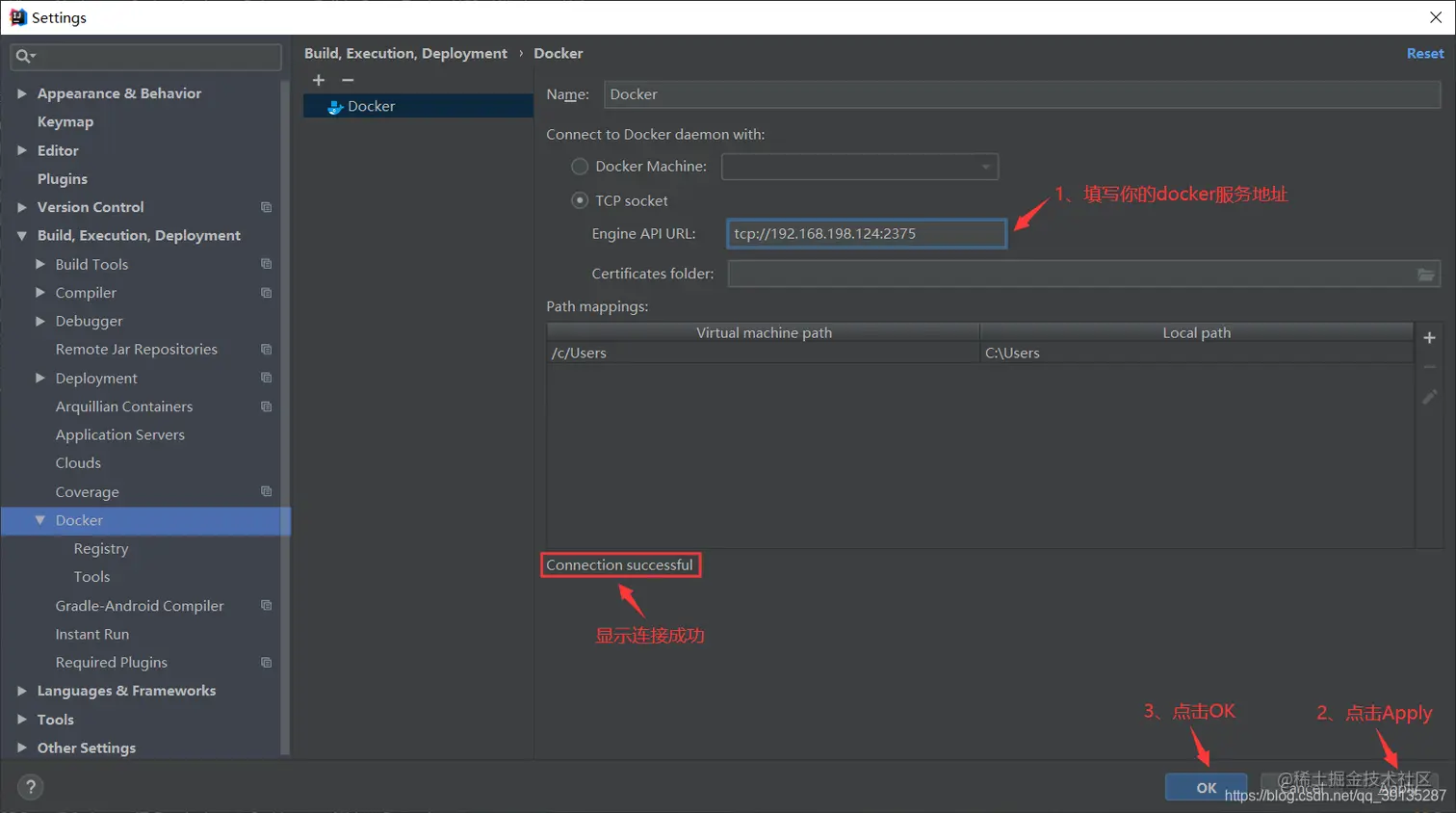The image size is (1456, 813).
Task: Select the TCP socket radio button
Action: (580, 200)
